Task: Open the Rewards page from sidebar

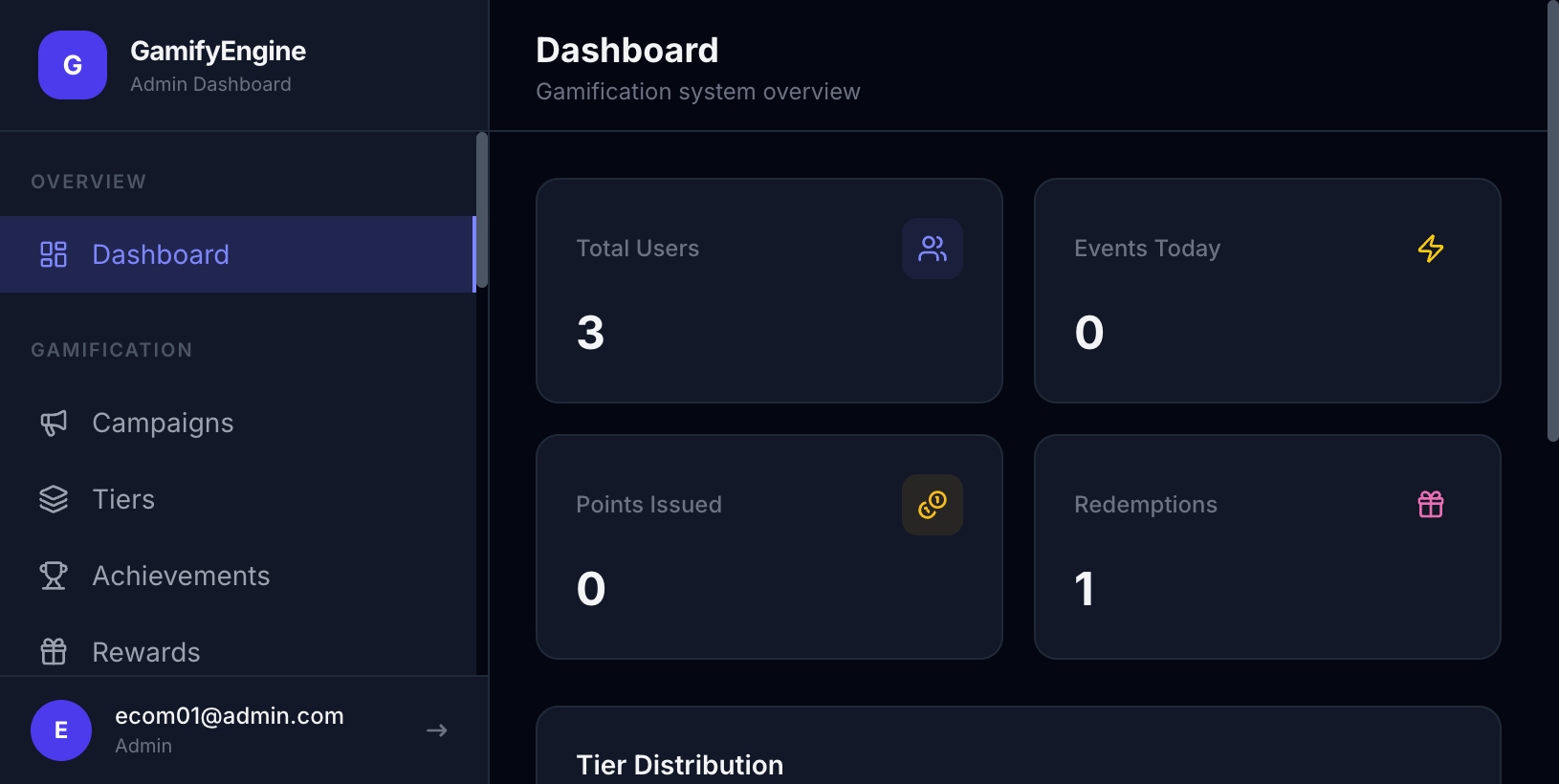Action: [x=145, y=651]
